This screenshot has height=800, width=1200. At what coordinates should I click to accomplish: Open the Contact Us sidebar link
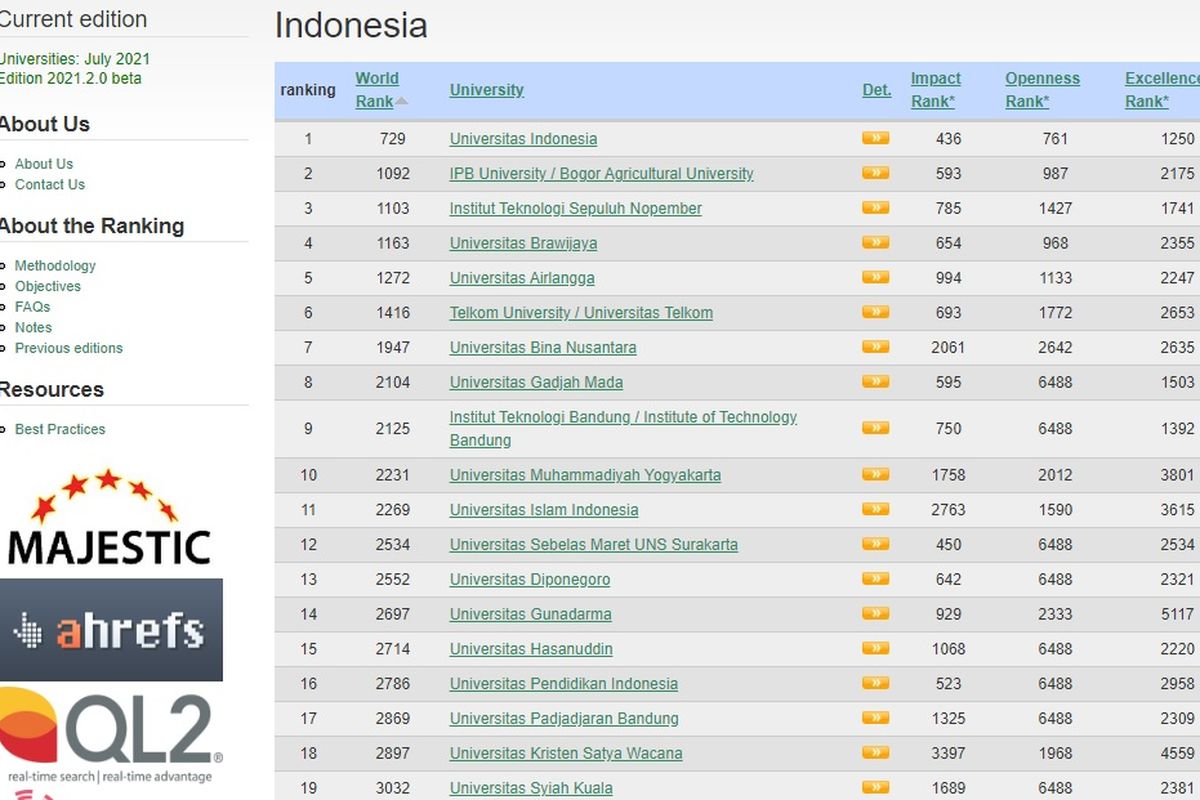(x=50, y=185)
